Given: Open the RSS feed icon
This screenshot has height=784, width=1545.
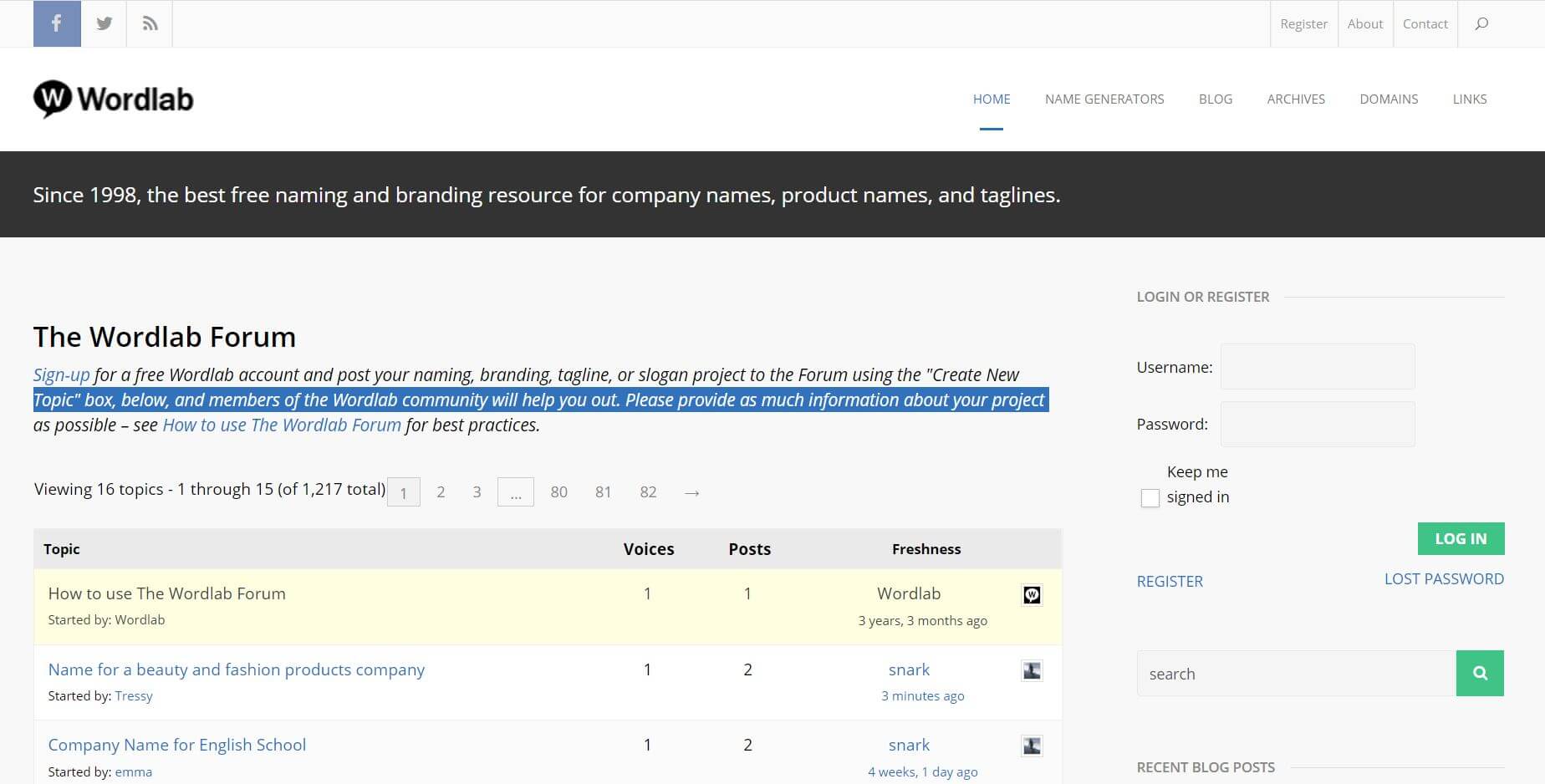Looking at the screenshot, I should click(150, 23).
